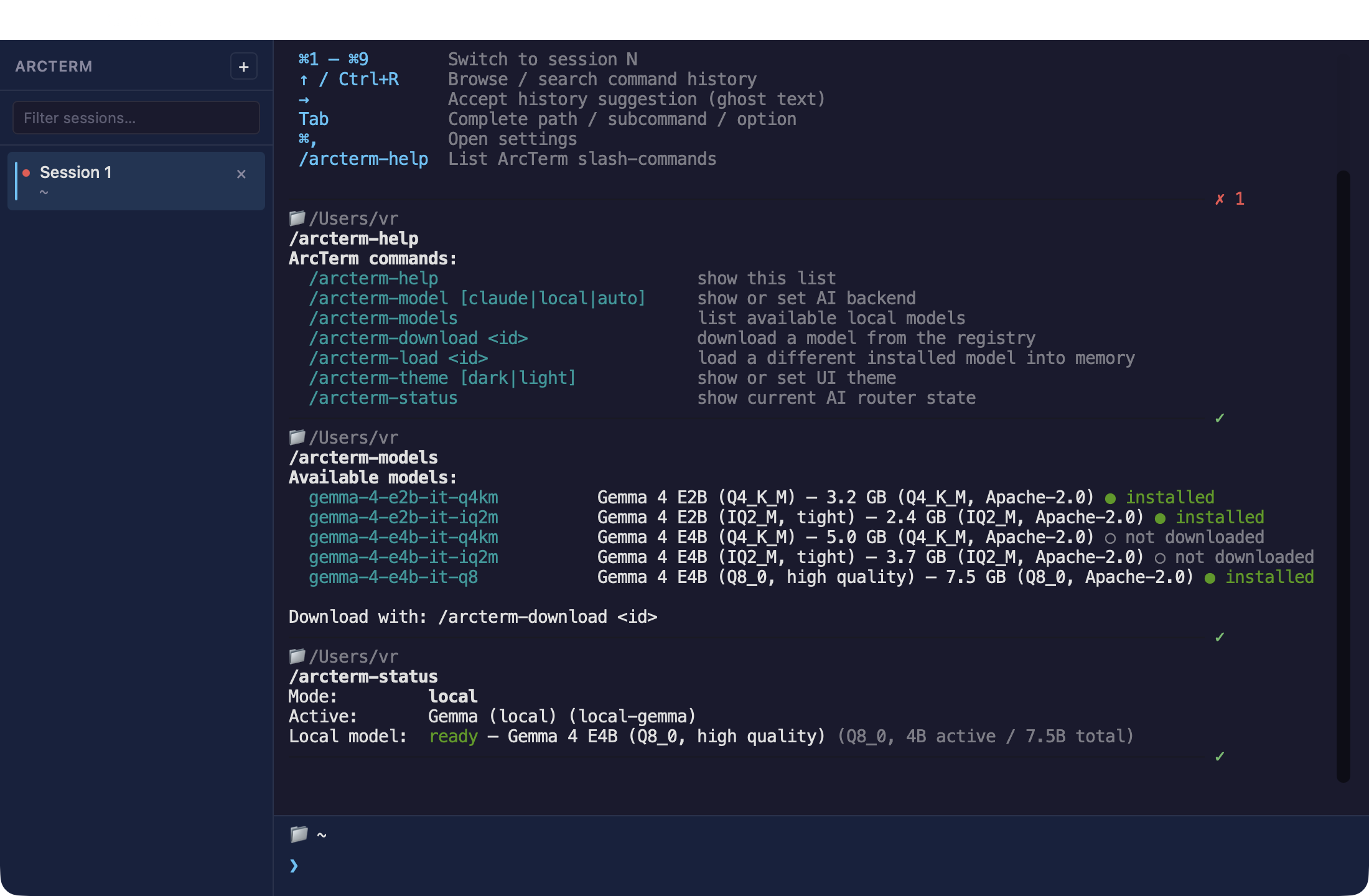Click the red error exit code 1 indicator
The width and height of the screenshot is (1369, 896).
point(1230,199)
